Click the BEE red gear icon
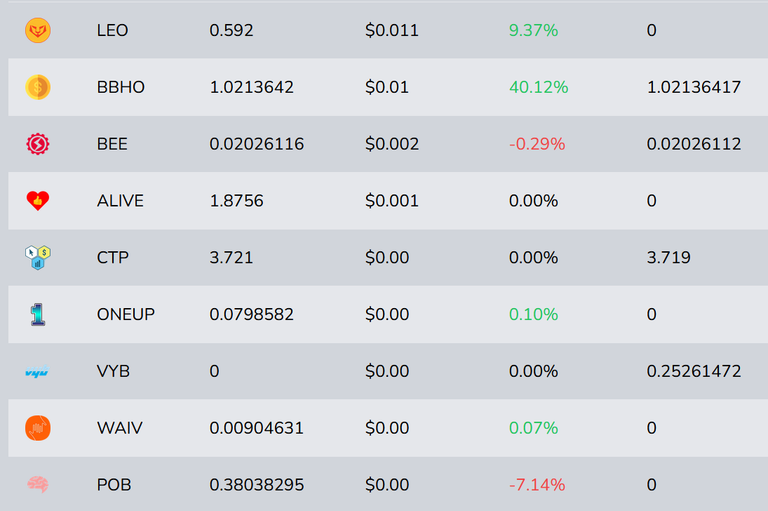Viewport: 768px width, 511px height. click(x=38, y=144)
